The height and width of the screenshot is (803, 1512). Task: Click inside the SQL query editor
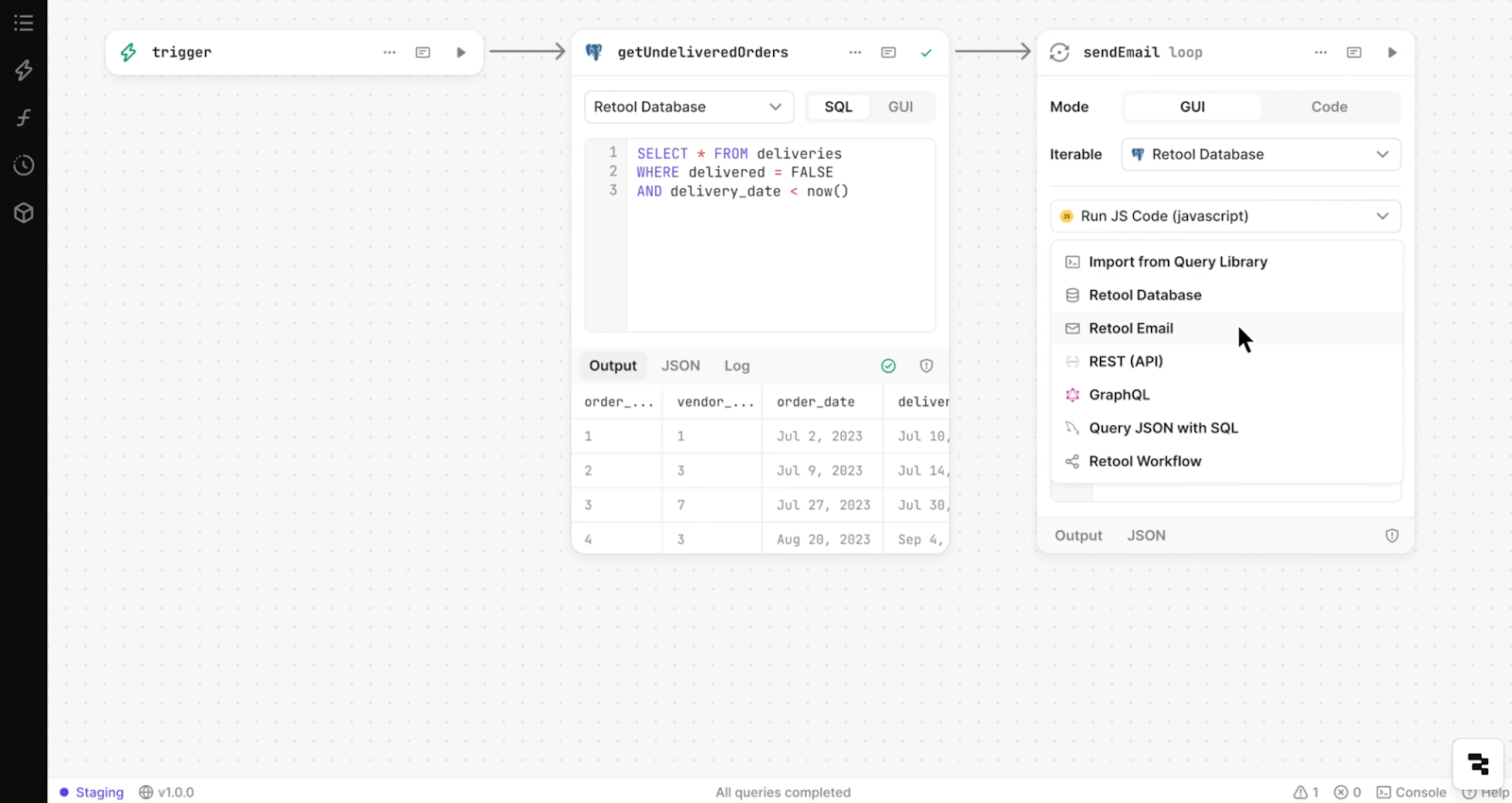point(781,235)
